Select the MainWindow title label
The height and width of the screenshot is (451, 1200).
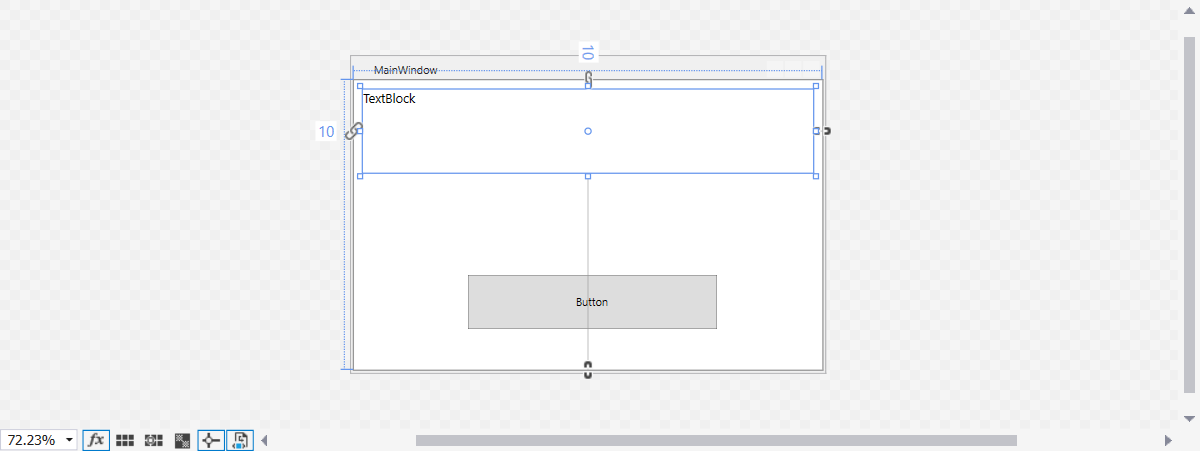pyautogui.click(x=405, y=70)
